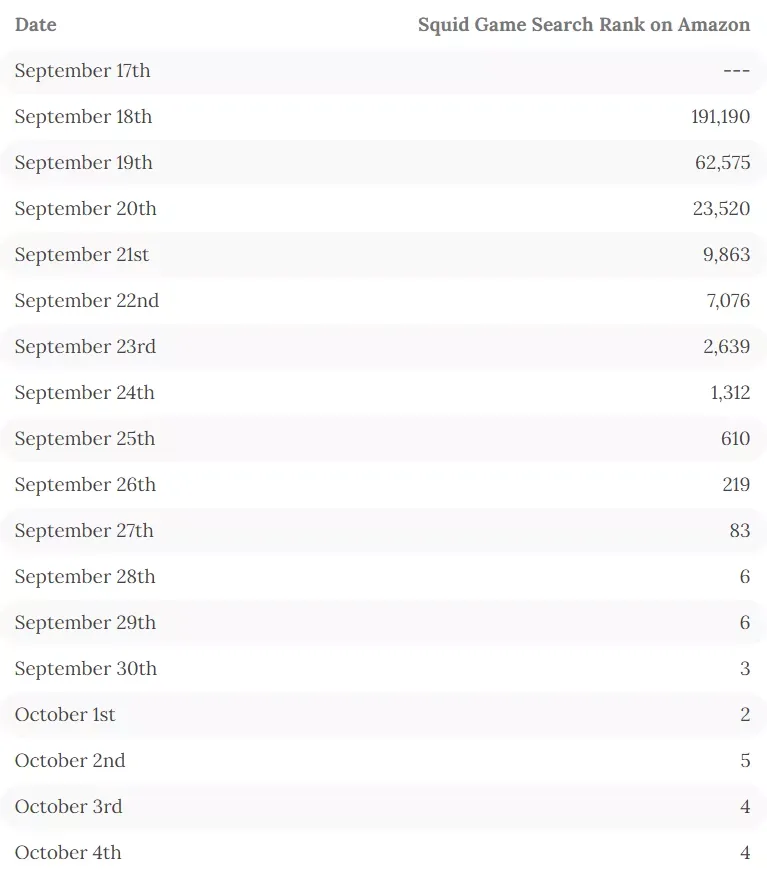Image resolution: width=767 pixels, height=883 pixels.
Task: Select the September 28th date cell
Action: click(85, 577)
